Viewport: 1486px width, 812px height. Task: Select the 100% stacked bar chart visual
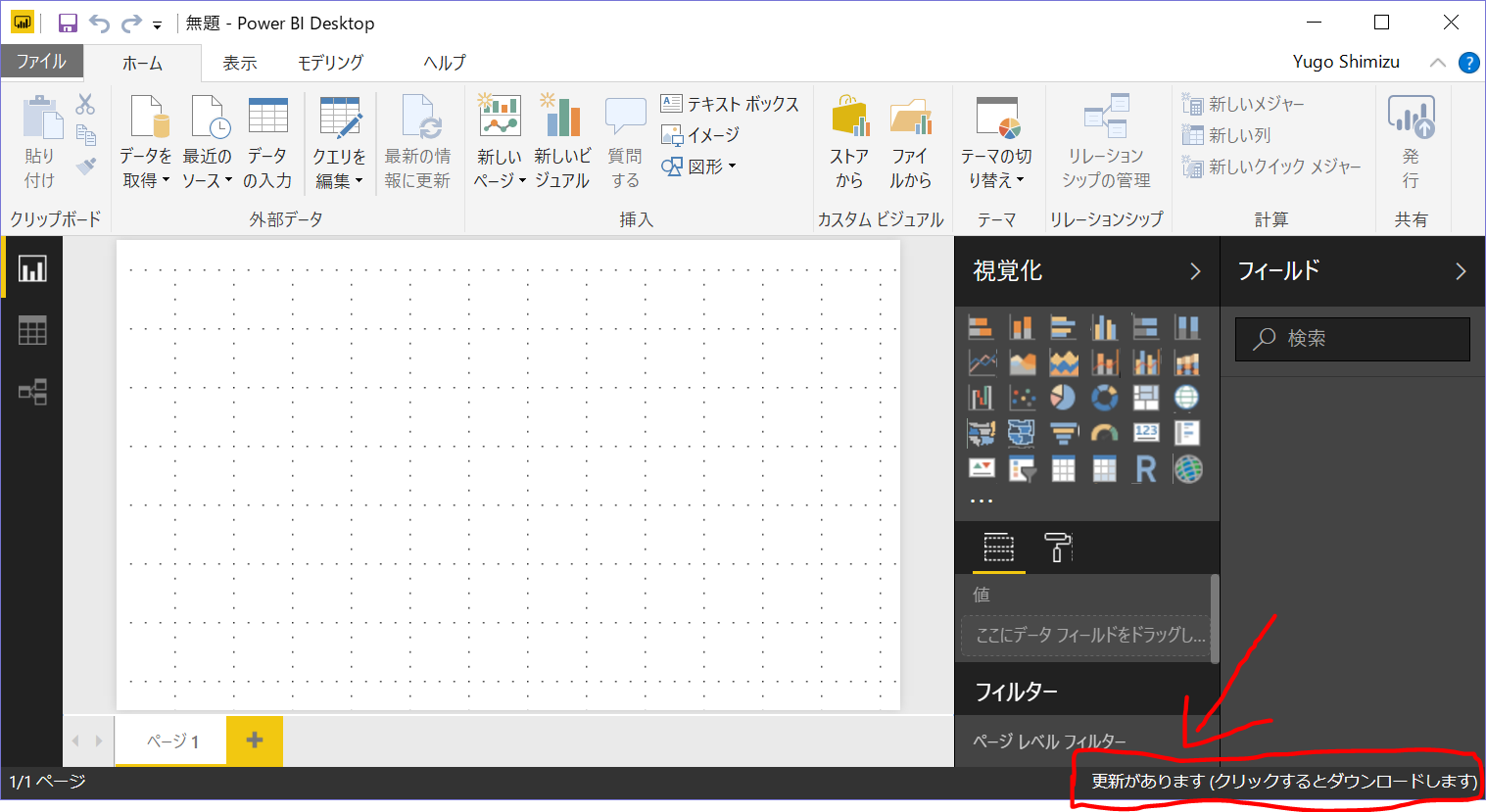(1146, 327)
